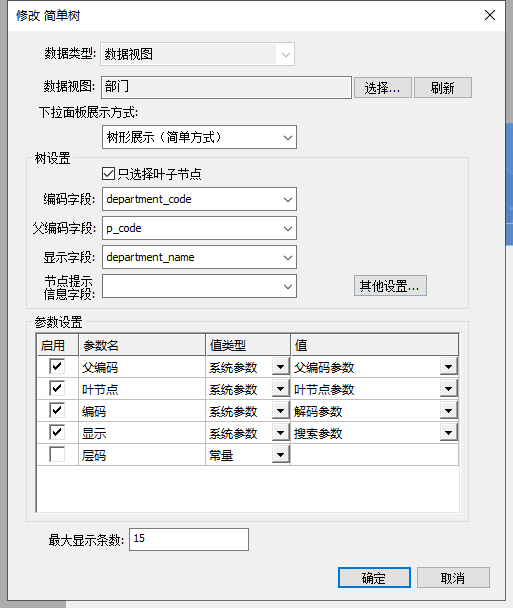
Task: Open 其他设置... button
Action: pyautogui.click(x=390, y=286)
